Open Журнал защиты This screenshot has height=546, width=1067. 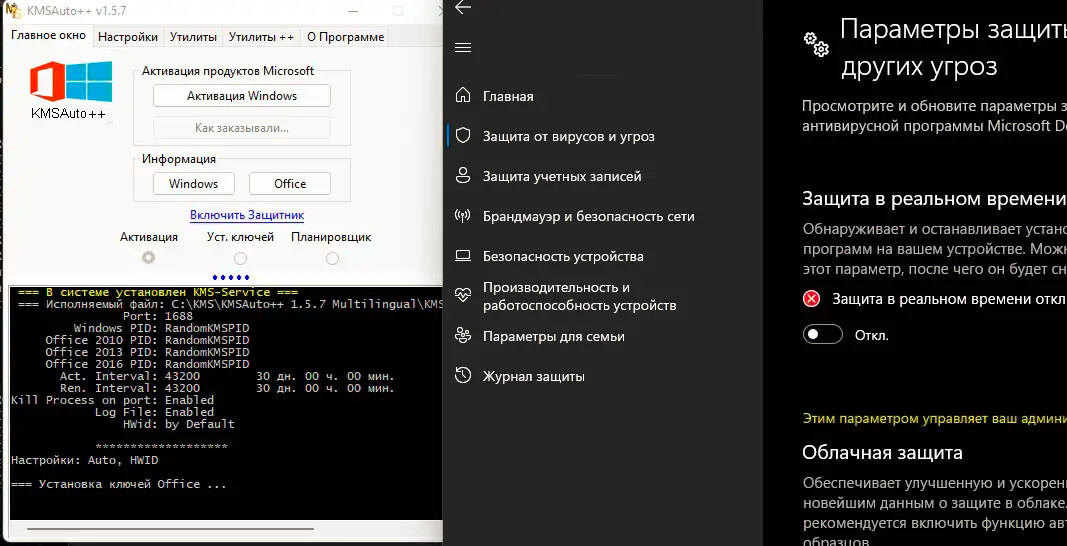(x=534, y=376)
